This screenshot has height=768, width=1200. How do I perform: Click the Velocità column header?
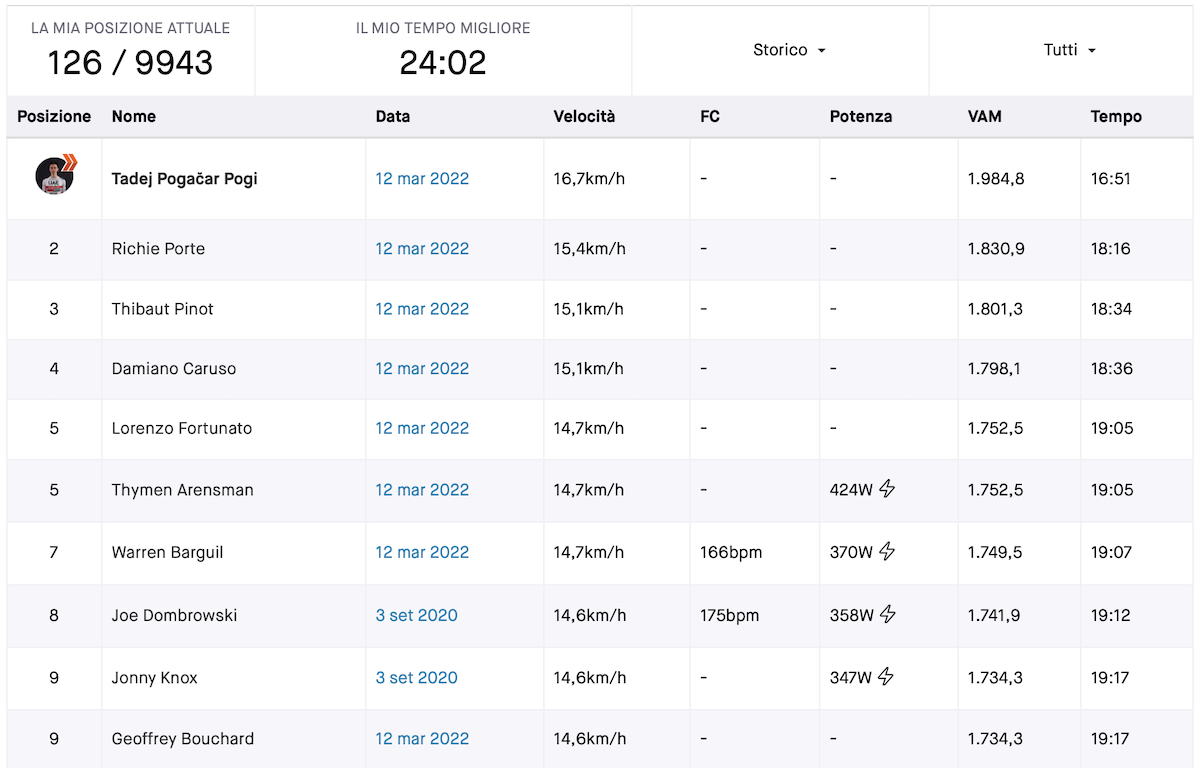click(x=584, y=116)
